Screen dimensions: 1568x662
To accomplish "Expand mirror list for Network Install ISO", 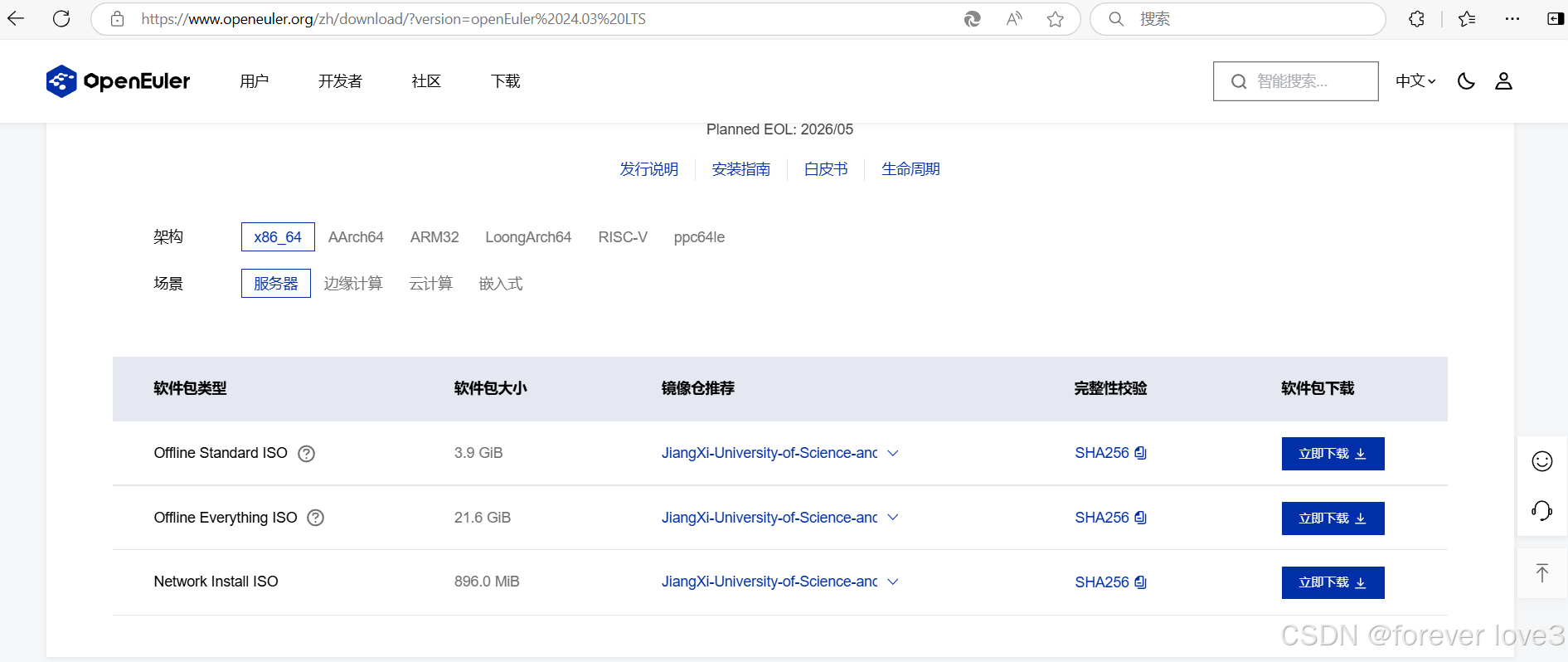I will (x=893, y=582).
